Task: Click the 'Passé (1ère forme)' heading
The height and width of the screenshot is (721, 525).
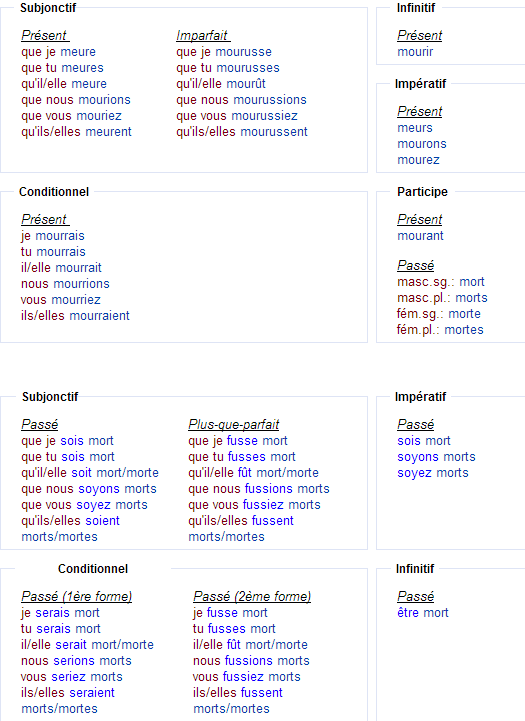Action: 76,596
